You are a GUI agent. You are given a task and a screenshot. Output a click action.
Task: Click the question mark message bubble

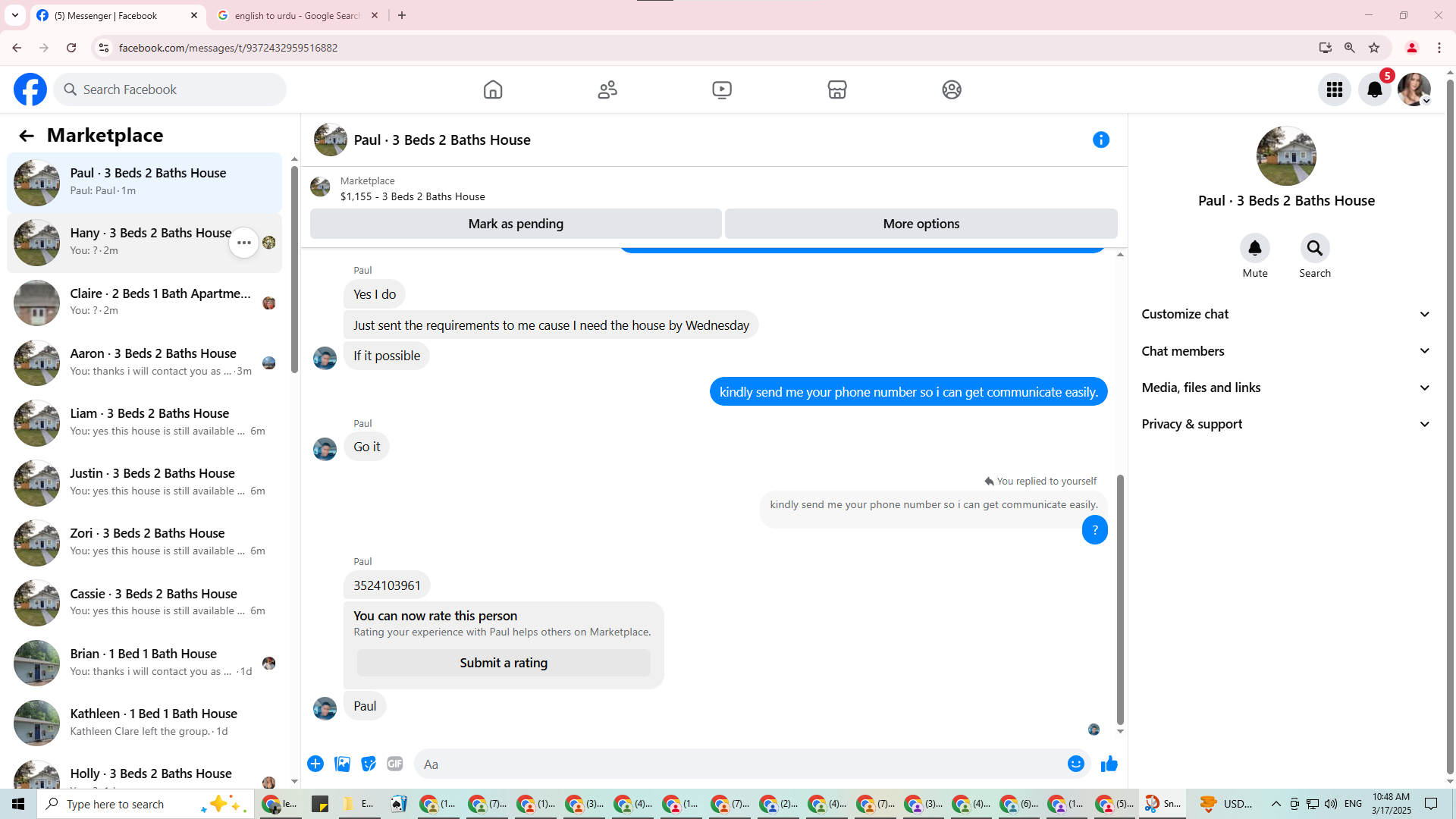coord(1095,530)
